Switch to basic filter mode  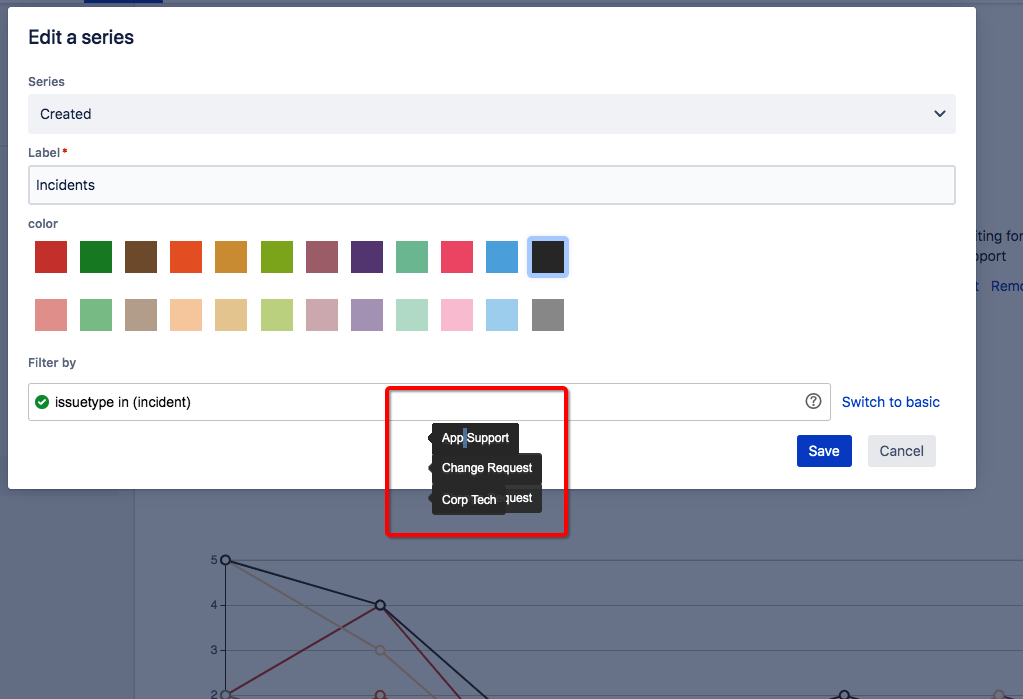tap(891, 402)
